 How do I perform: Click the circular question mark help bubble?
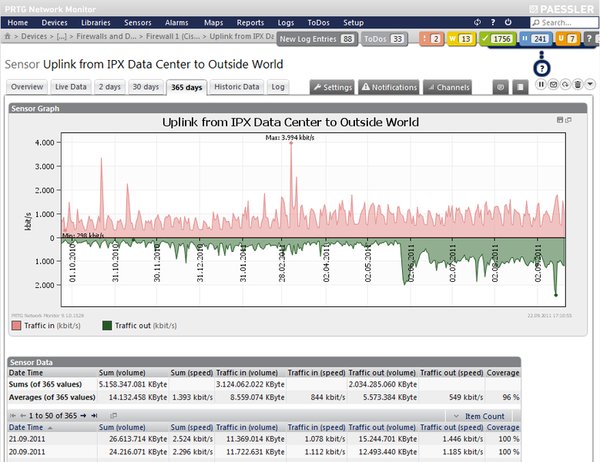click(x=541, y=67)
